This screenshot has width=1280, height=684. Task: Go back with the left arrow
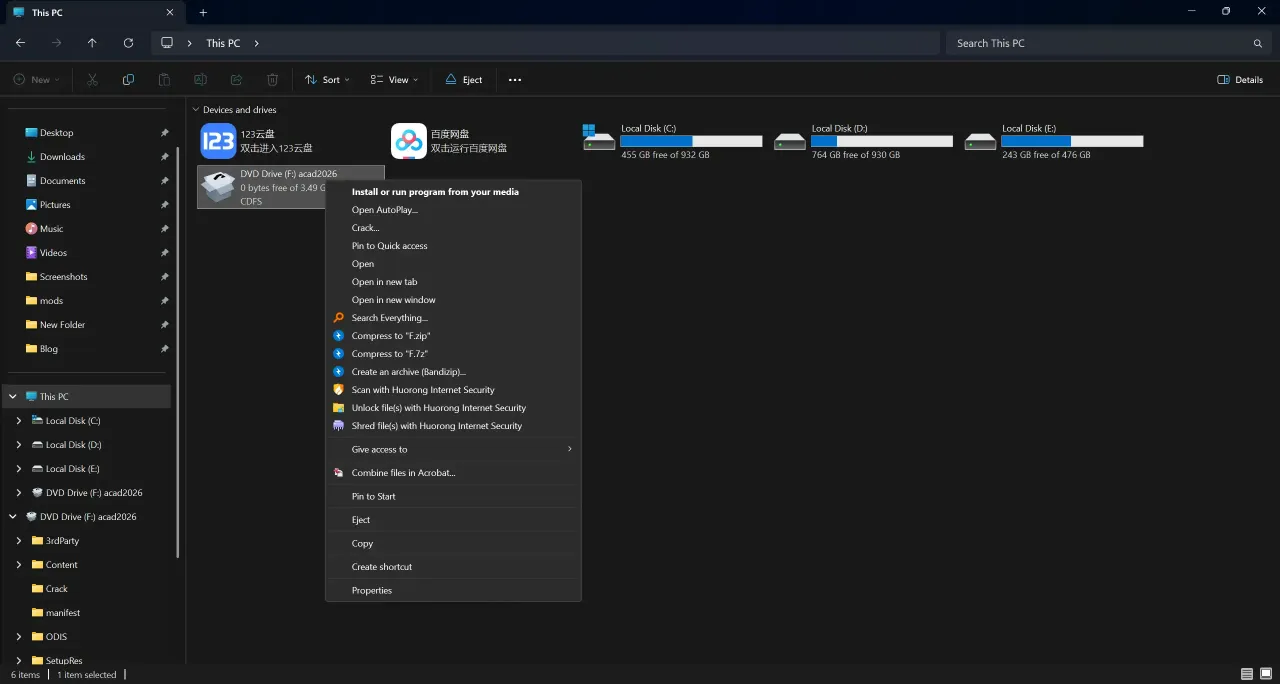click(x=20, y=43)
